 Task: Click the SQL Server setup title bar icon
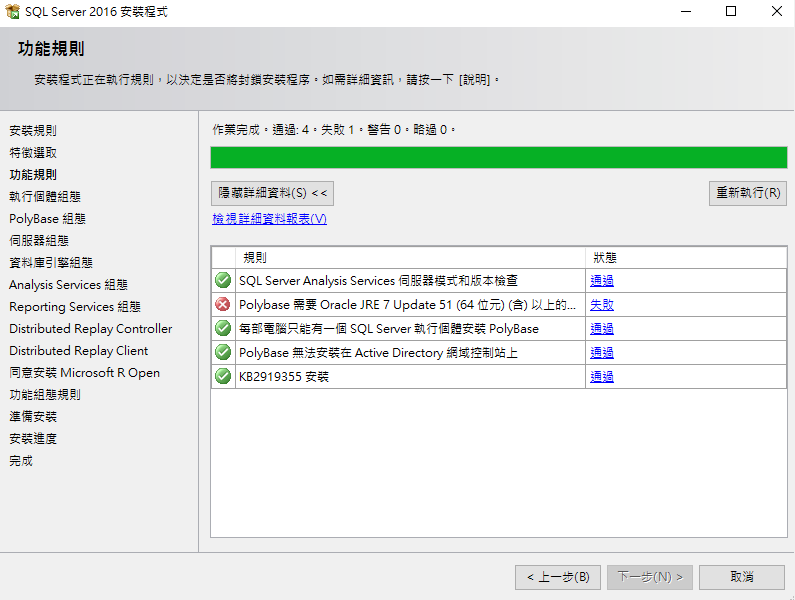(x=12, y=11)
